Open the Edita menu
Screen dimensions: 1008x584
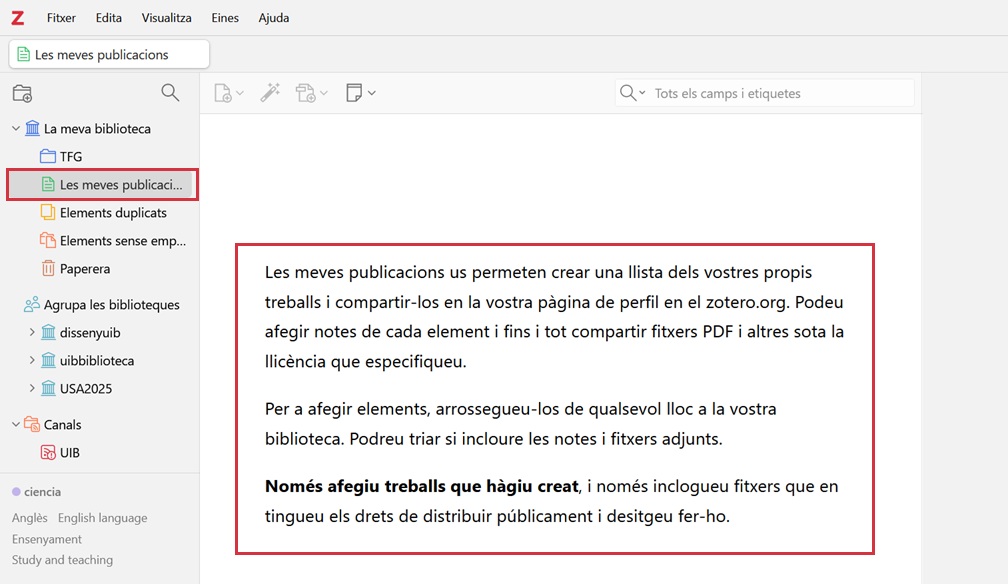tap(109, 18)
